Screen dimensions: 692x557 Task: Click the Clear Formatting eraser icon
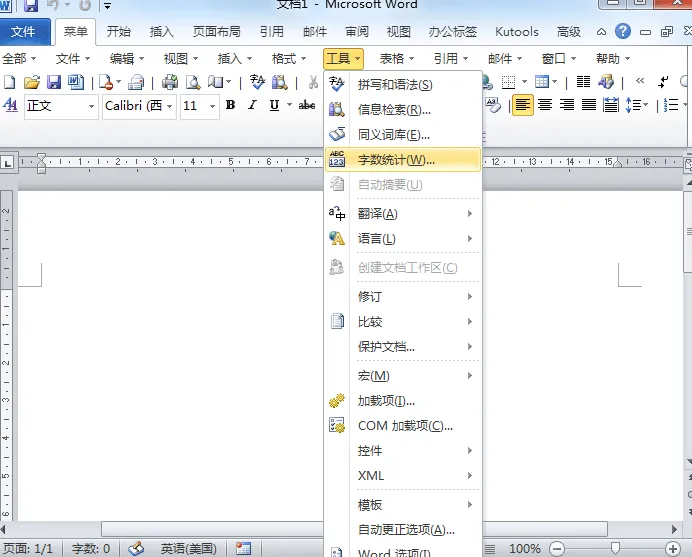[x=493, y=105]
